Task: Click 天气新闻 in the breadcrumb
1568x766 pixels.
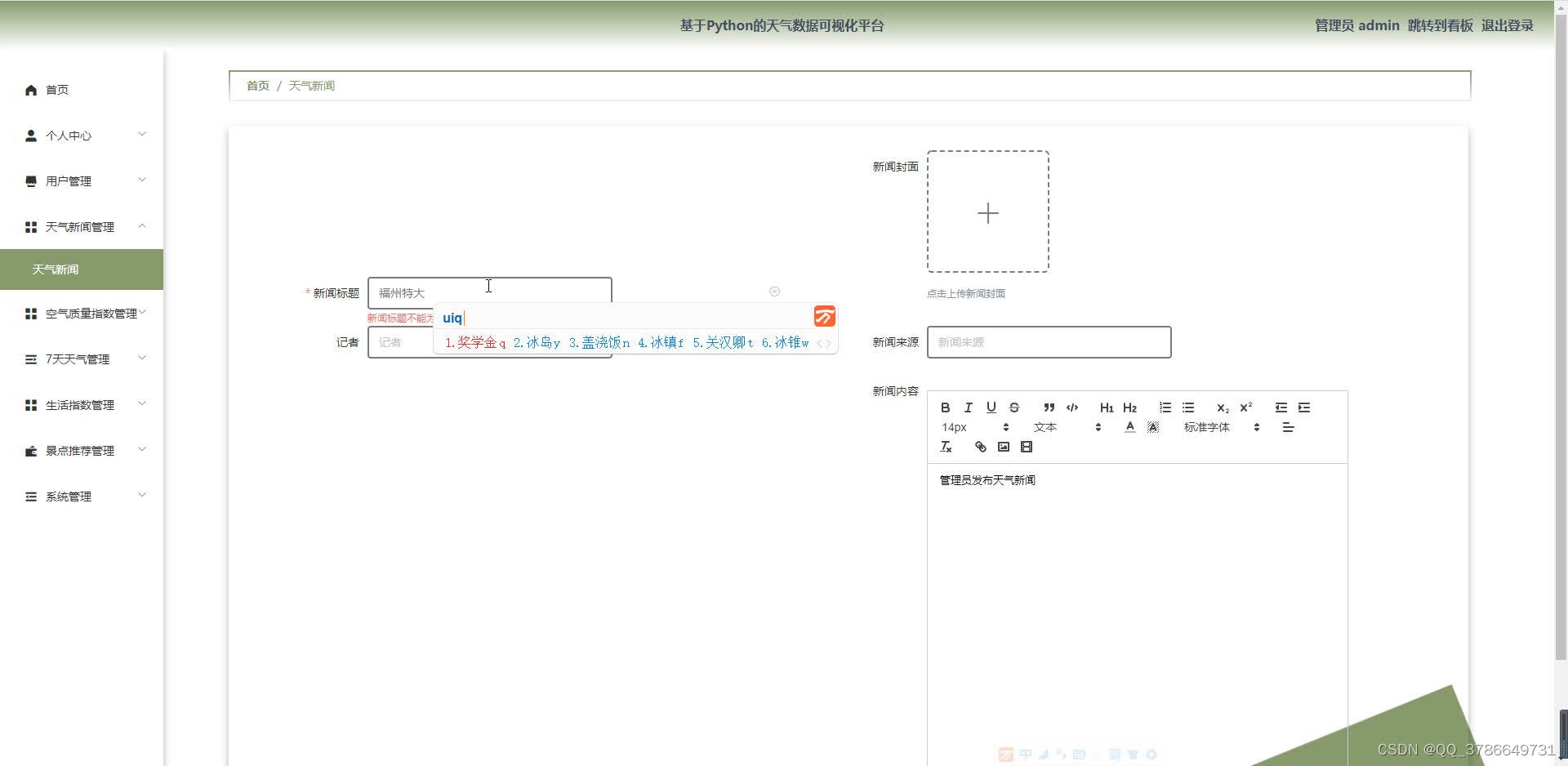Action: [311, 86]
